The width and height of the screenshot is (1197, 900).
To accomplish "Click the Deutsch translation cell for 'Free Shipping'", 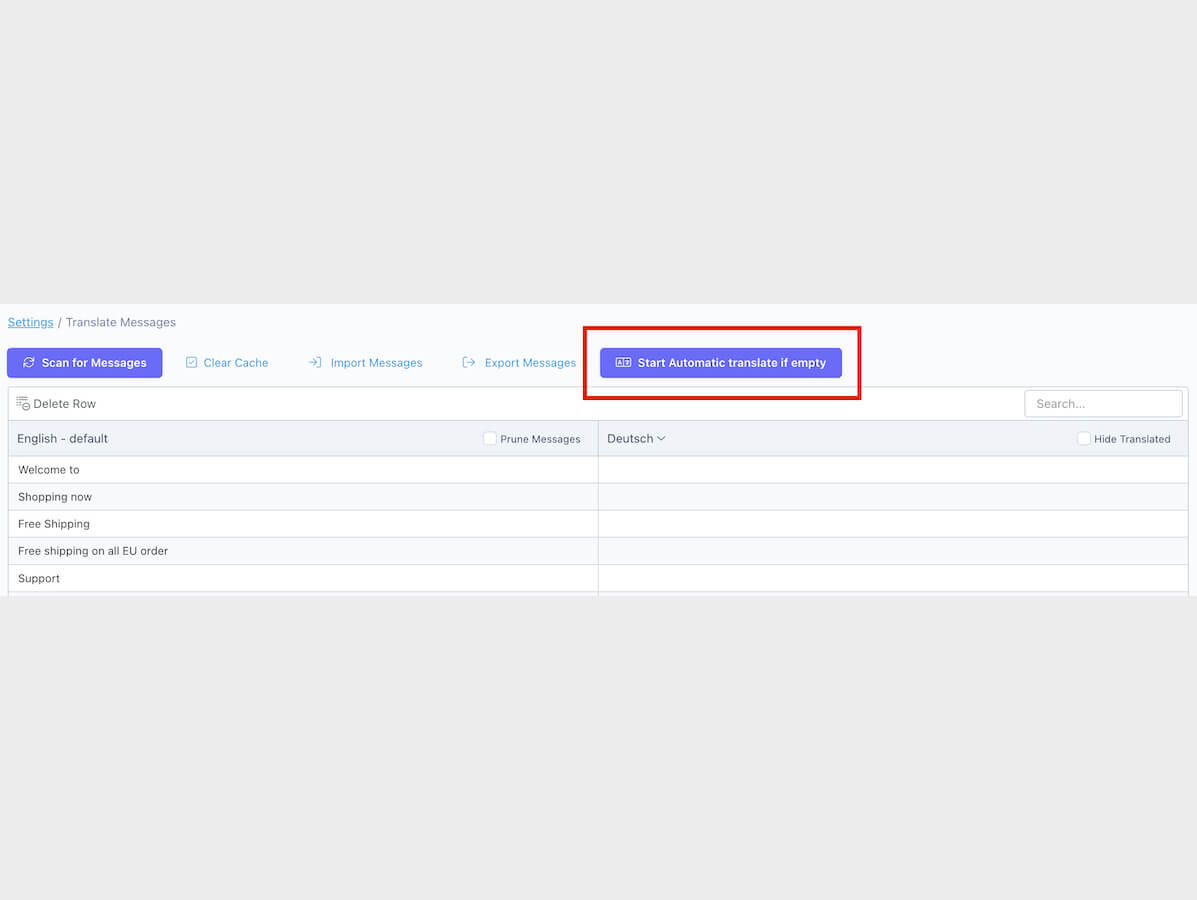I will 893,524.
